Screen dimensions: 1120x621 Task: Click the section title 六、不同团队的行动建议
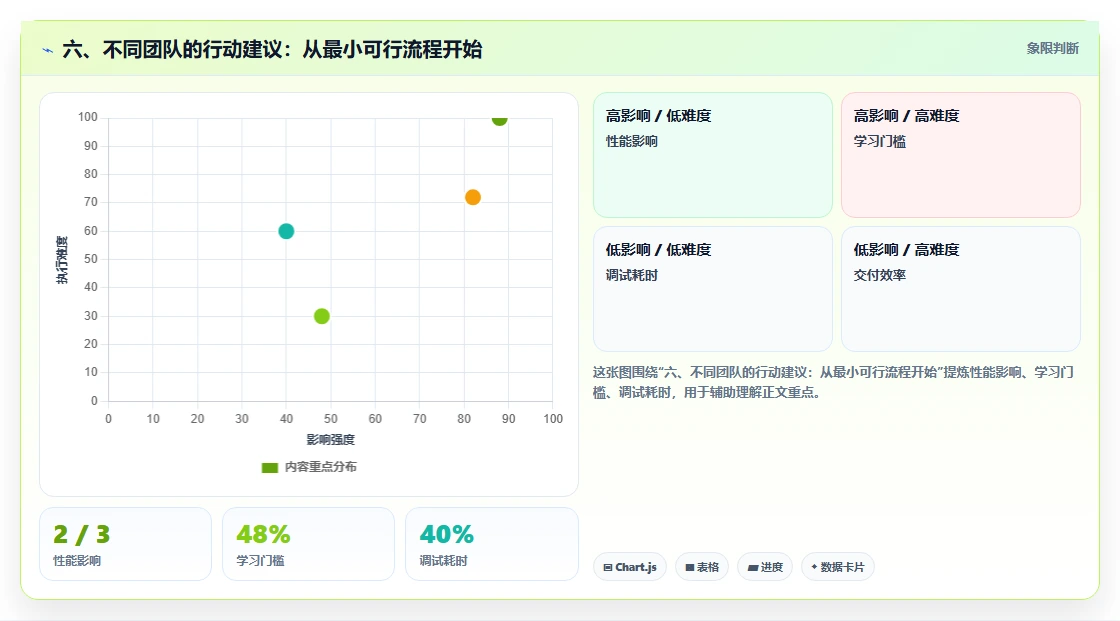[272, 49]
